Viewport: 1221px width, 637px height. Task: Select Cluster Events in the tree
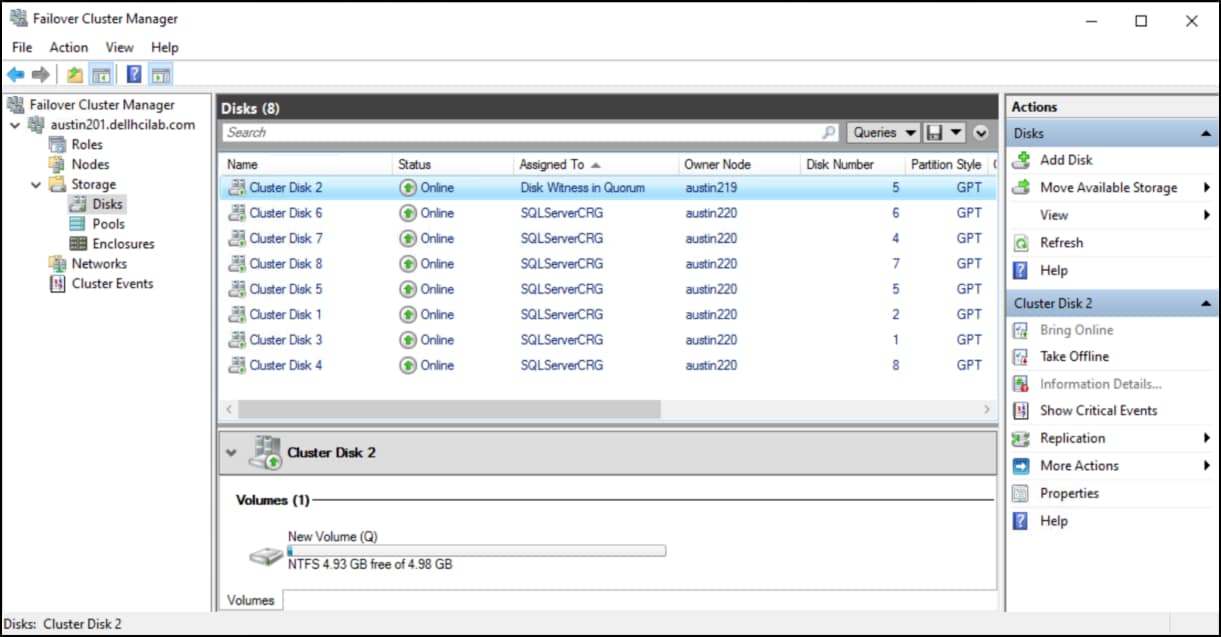[112, 284]
